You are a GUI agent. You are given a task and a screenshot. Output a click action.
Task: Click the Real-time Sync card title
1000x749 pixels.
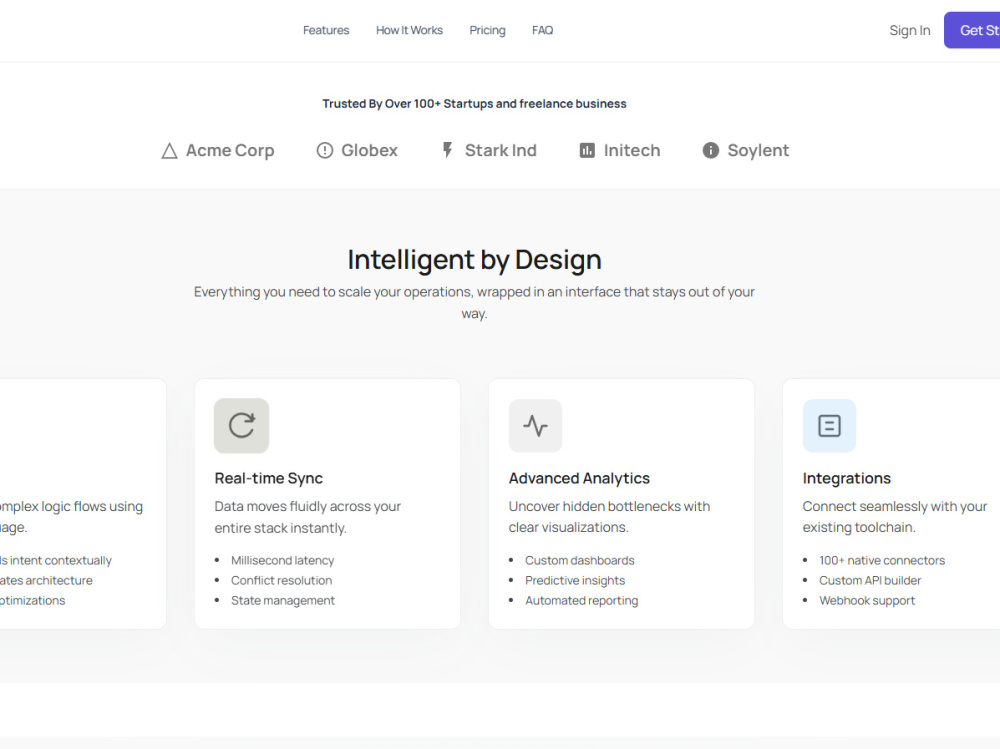click(268, 478)
